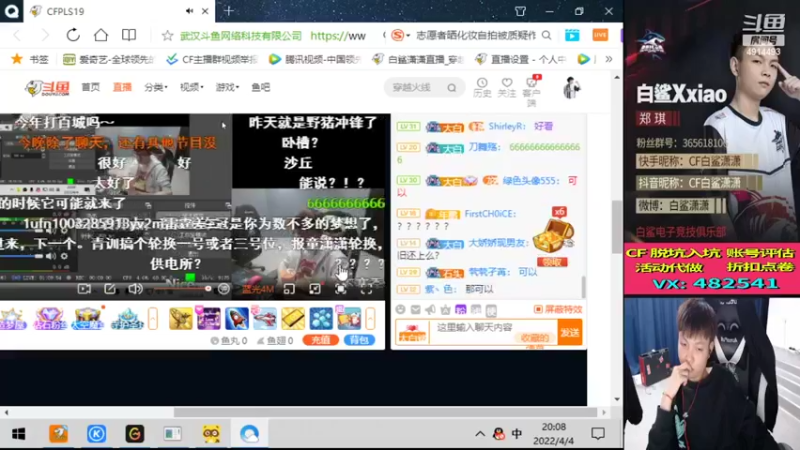Click the player record camera icon
This screenshot has width=800, height=450.
pos(84,289)
